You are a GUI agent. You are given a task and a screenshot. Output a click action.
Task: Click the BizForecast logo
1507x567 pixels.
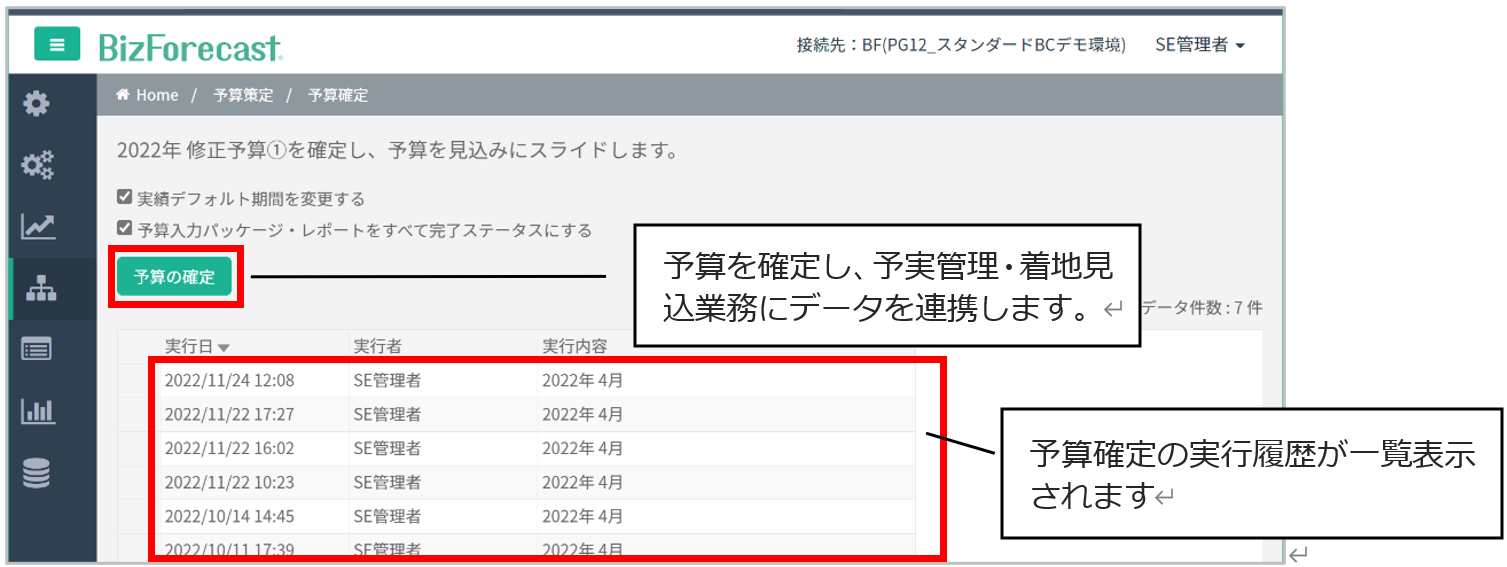pyautogui.click(x=190, y=46)
